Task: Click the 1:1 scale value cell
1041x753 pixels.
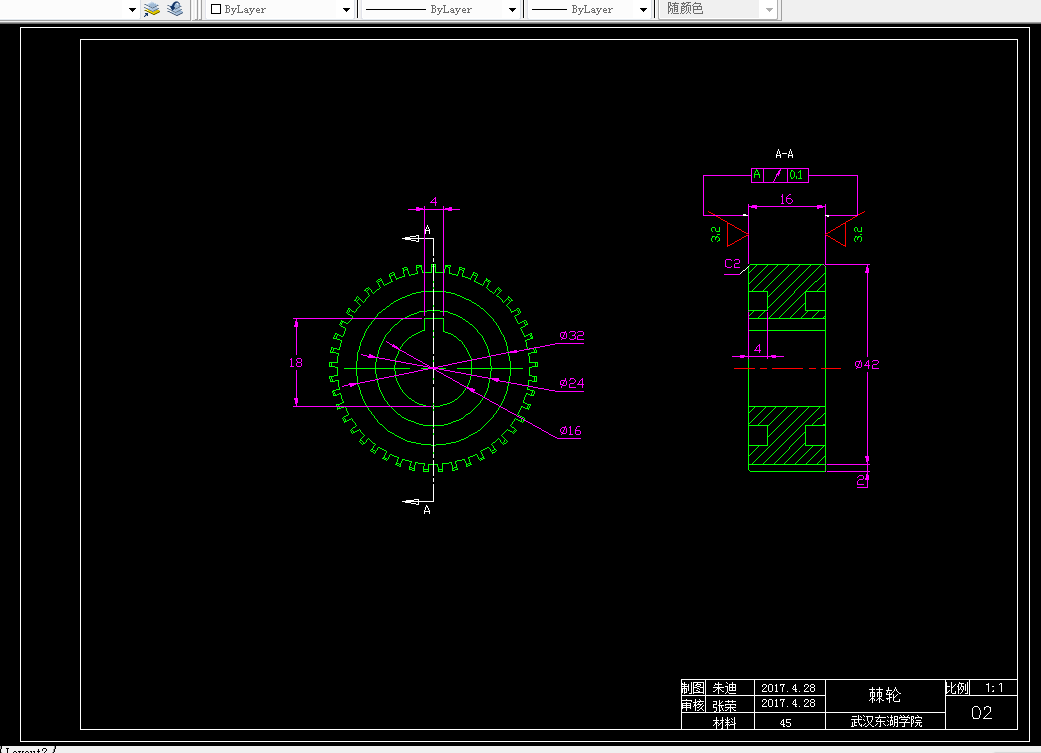Action: coord(994,688)
